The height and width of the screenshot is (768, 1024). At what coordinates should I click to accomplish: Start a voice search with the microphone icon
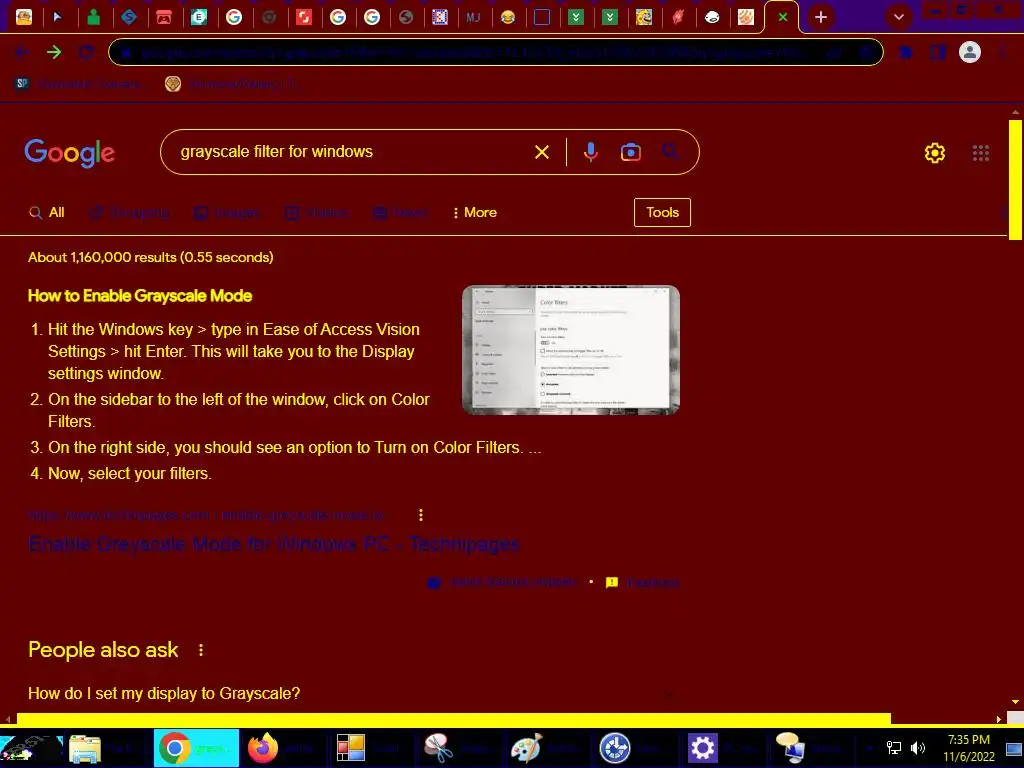[590, 152]
